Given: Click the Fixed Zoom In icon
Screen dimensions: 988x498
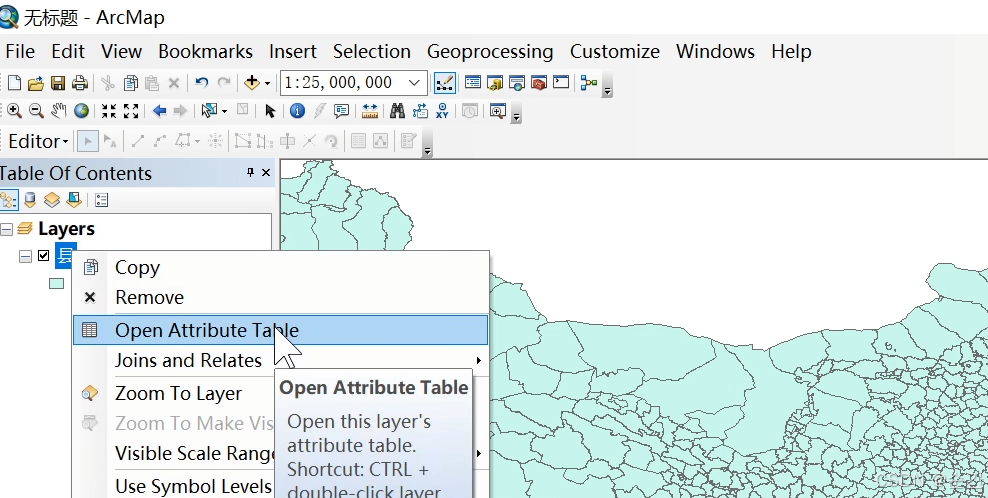Looking at the screenshot, I should pyautogui.click(x=109, y=111).
